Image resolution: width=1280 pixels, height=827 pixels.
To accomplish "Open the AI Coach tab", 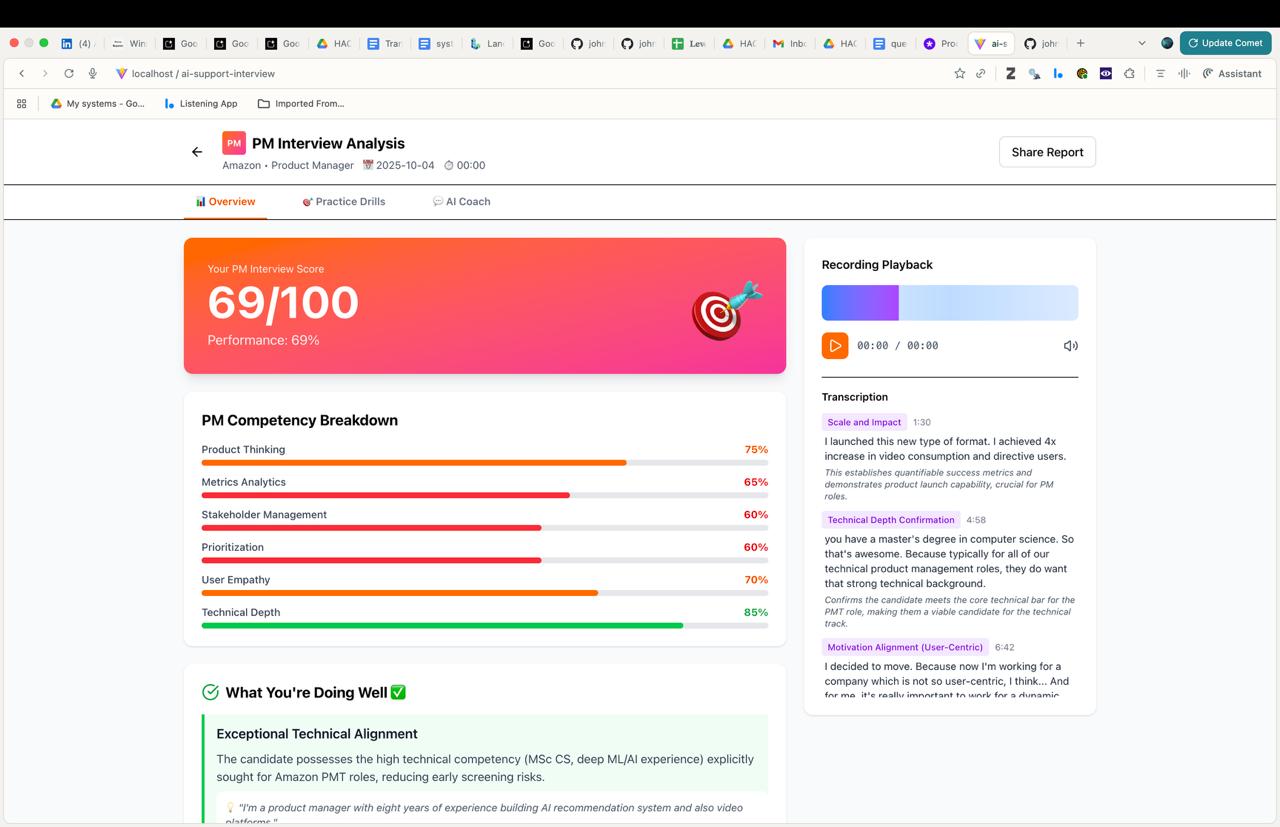I will pyautogui.click(x=461, y=201).
